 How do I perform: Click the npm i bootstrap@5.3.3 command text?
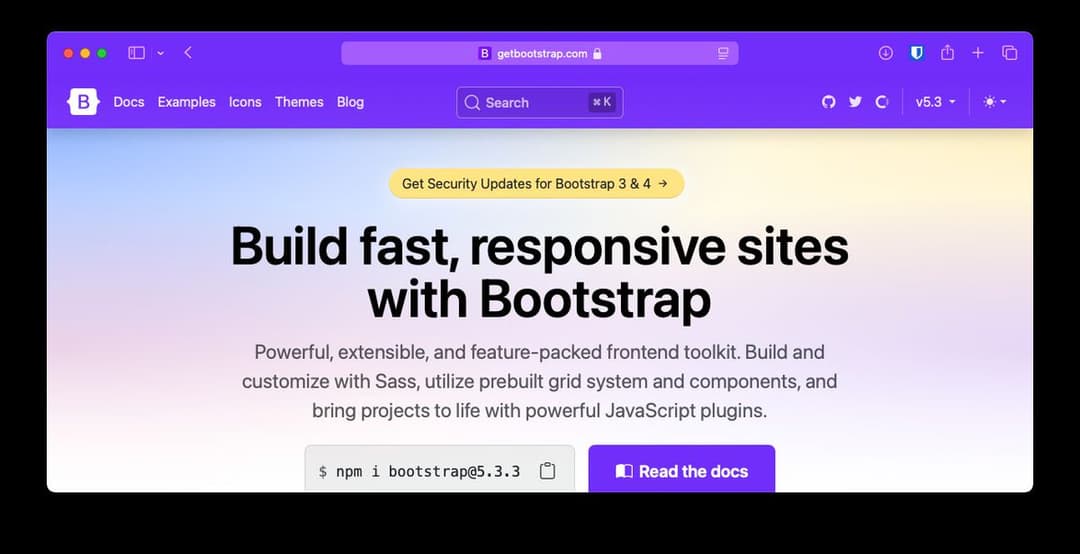pyautogui.click(x=428, y=471)
